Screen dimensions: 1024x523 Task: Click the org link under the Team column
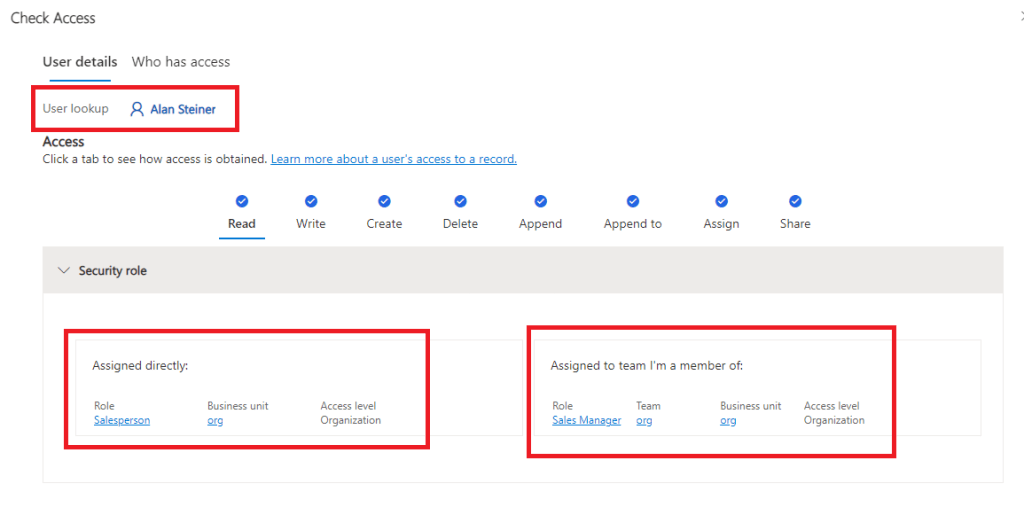[644, 420]
